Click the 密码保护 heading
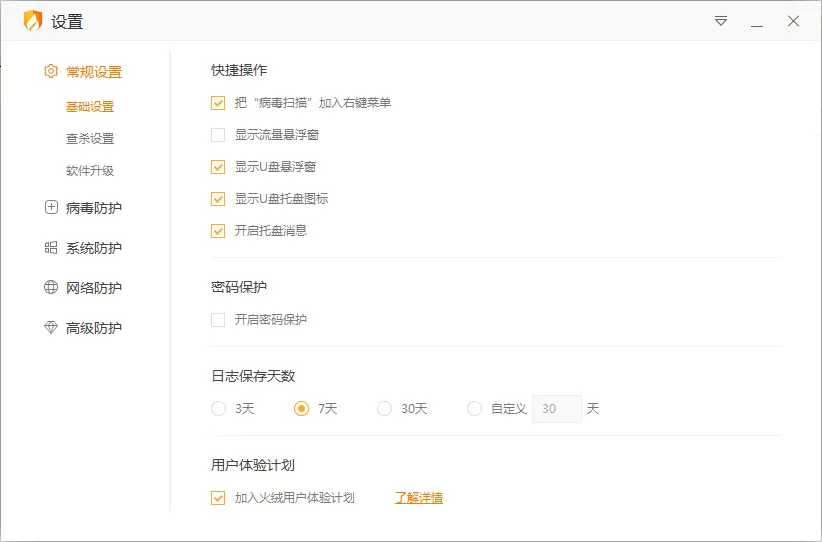The width and height of the screenshot is (822, 542). (x=239, y=287)
